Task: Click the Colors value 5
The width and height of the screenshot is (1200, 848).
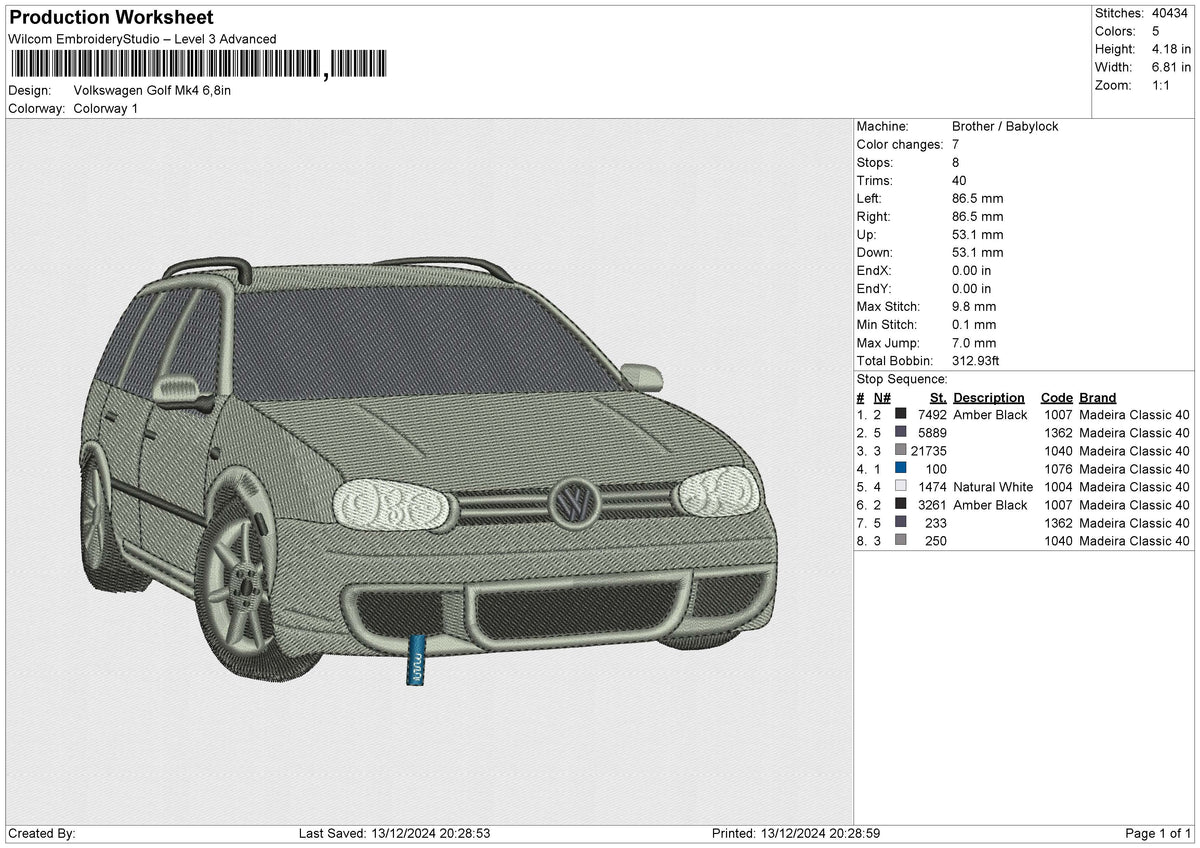Action: pyautogui.click(x=1156, y=31)
